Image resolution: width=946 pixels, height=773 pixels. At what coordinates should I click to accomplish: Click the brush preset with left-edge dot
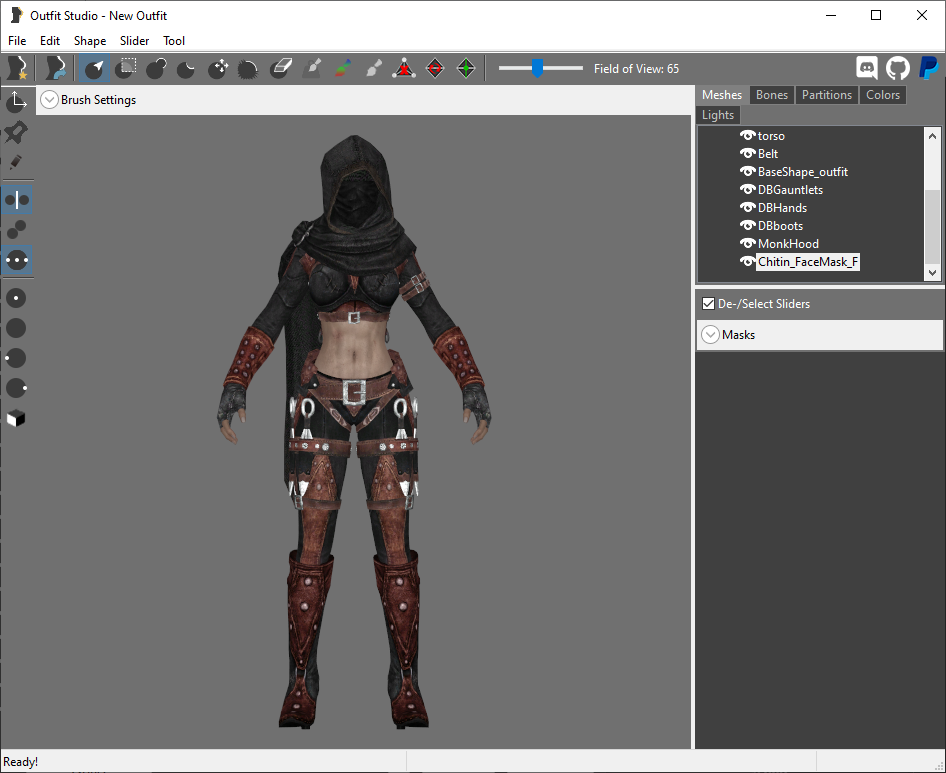[x=16, y=358]
